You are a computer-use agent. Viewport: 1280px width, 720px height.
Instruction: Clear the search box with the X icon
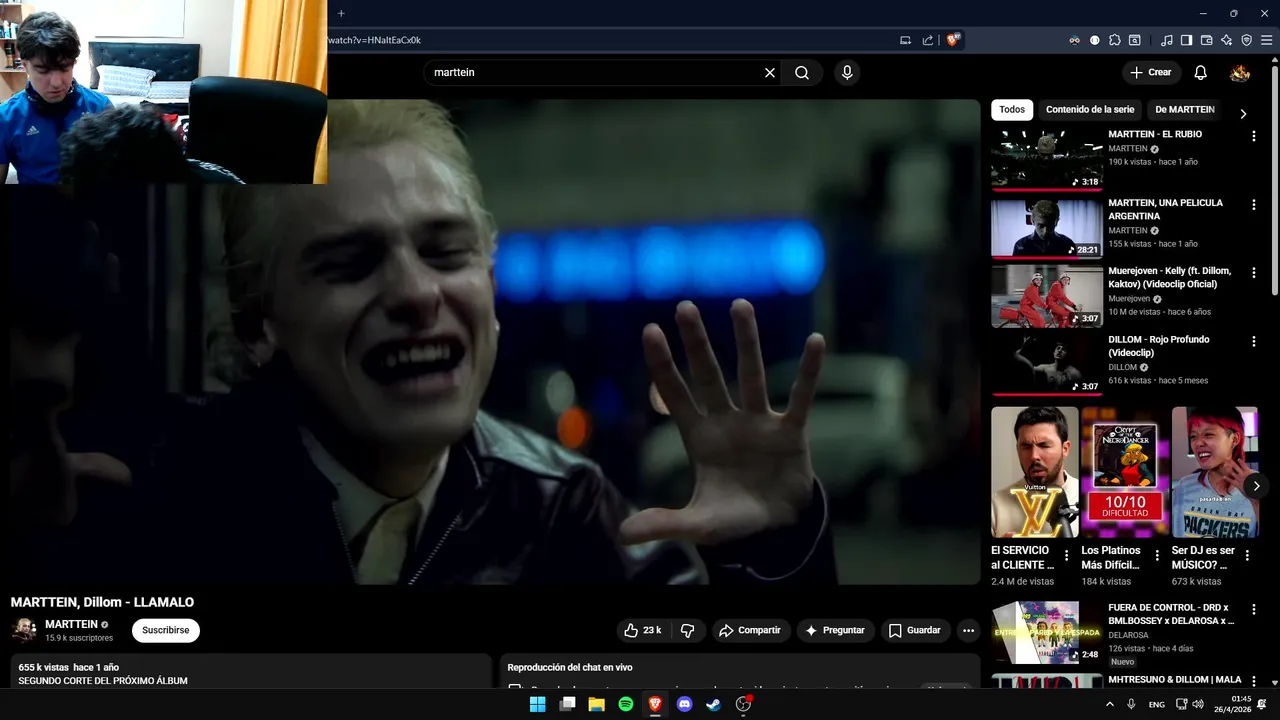770,73
